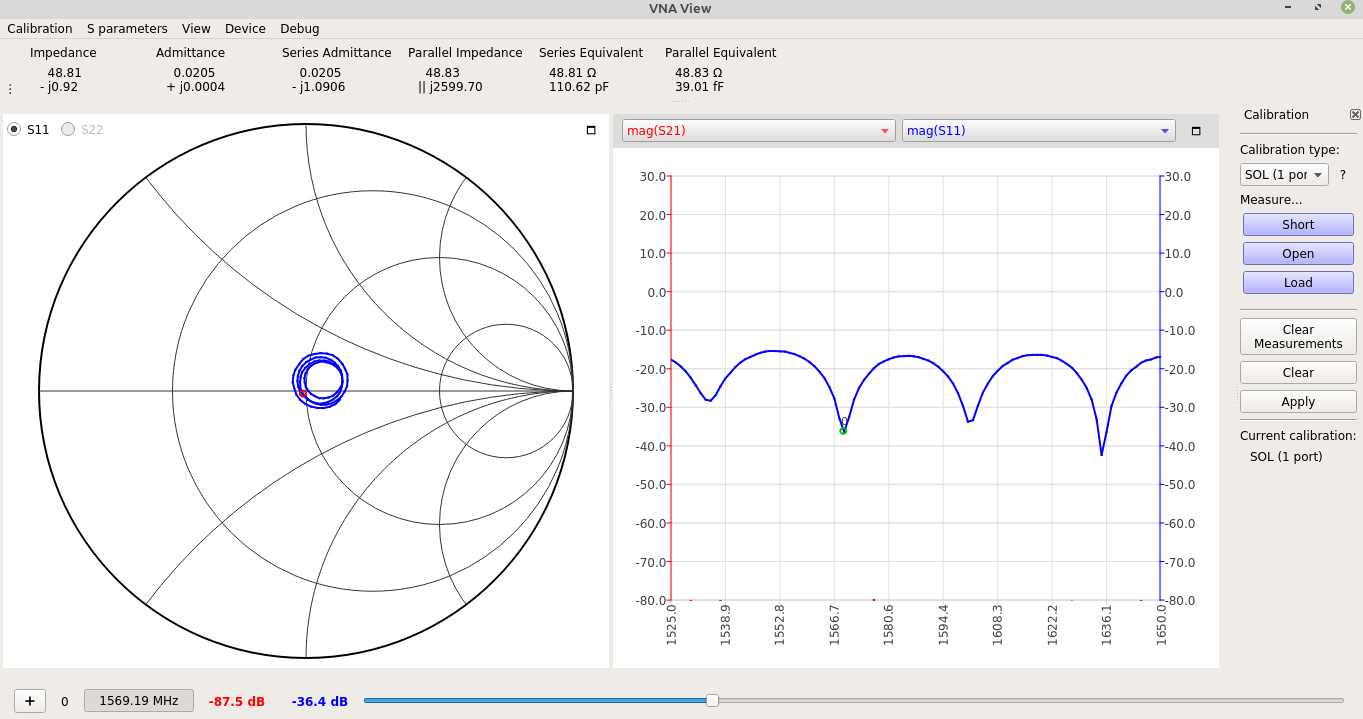Click the Series Admittance heading
The width and height of the screenshot is (1363, 719).
click(x=337, y=53)
